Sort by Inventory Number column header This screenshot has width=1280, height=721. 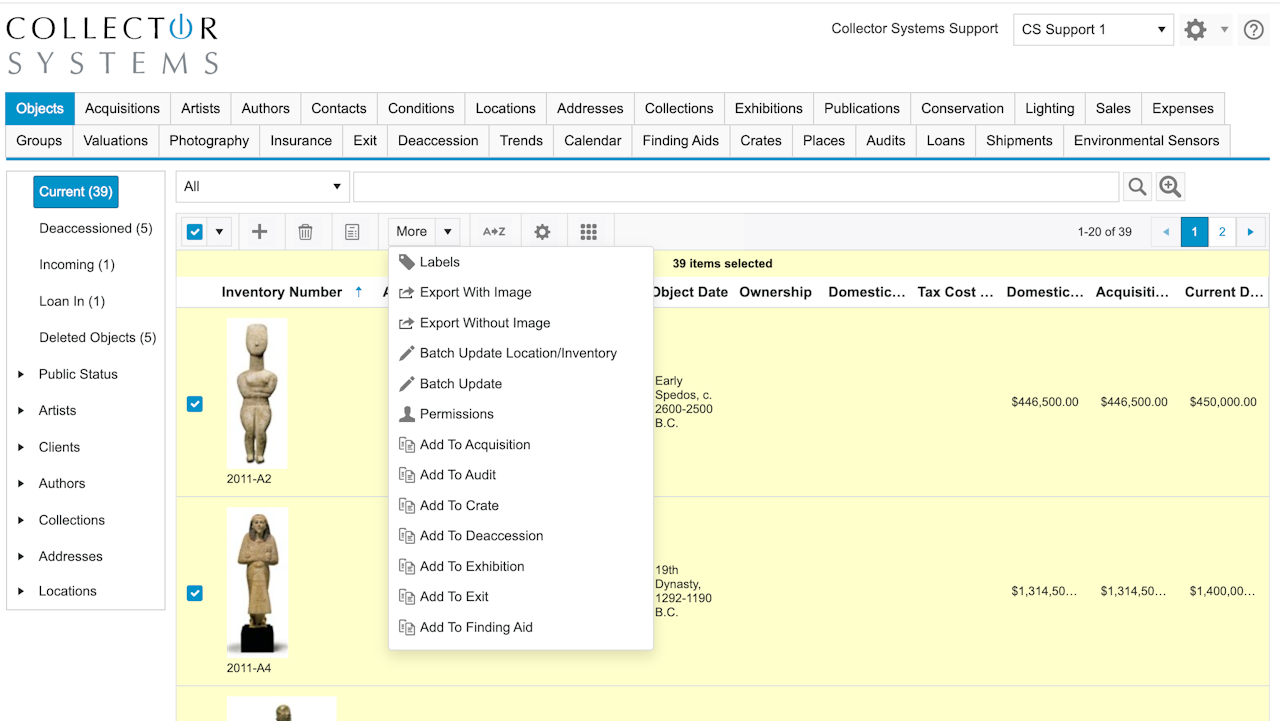[282, 292]
